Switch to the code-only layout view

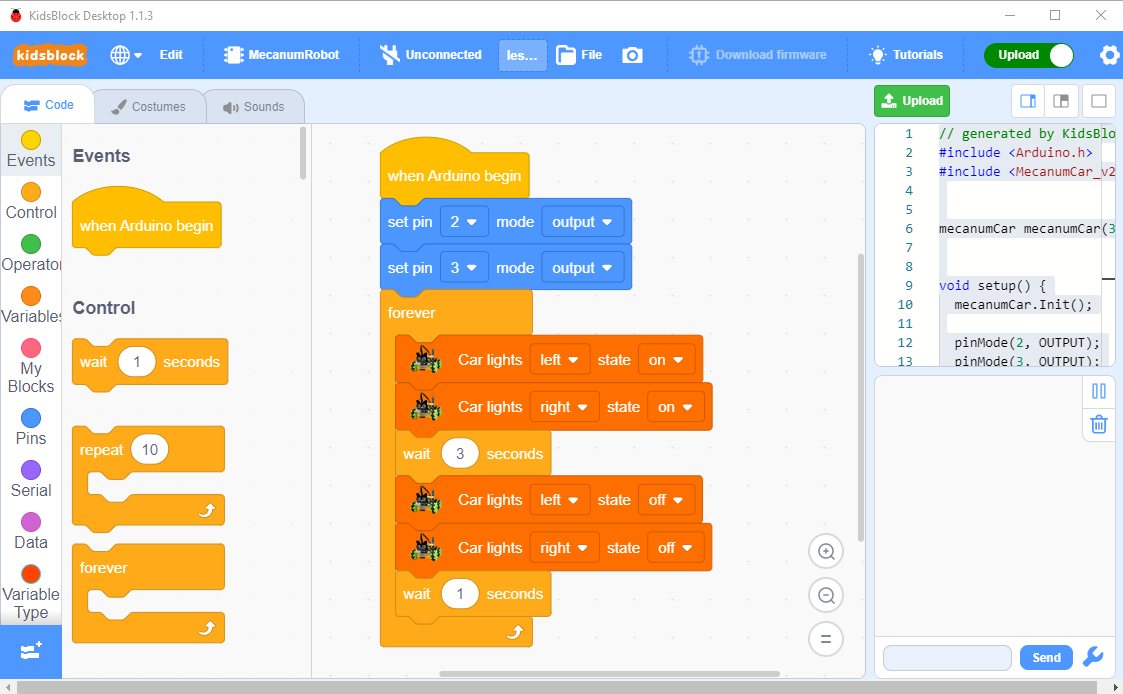click(x=1098, y=101)
